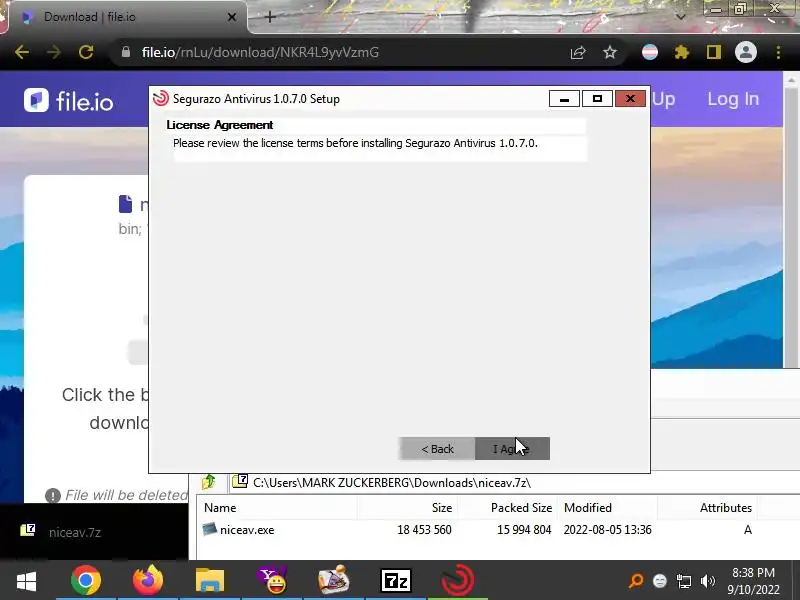Open 7-Zip from the taskbar
This screenshot has width=800, height=600.
[x=396, y=581]
